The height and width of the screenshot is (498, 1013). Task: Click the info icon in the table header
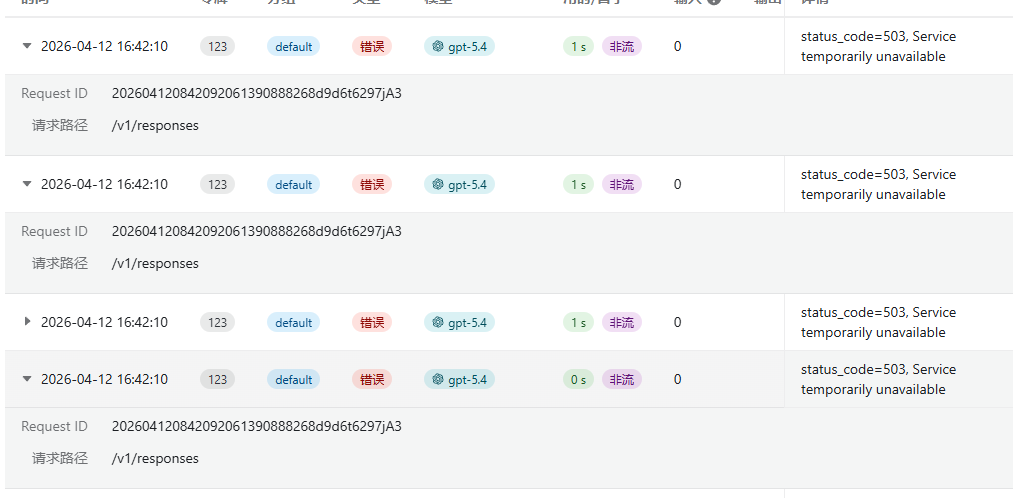pyautogui.click(x=713, y=2)
